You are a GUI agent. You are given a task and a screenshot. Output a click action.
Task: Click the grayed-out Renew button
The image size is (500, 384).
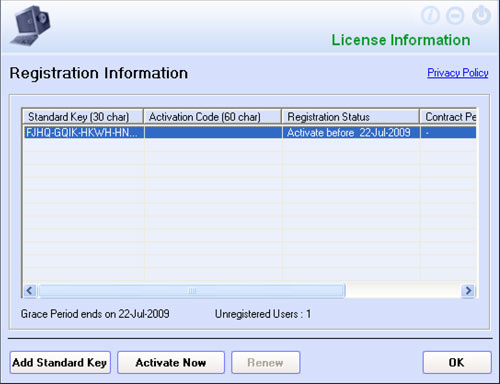266,362
